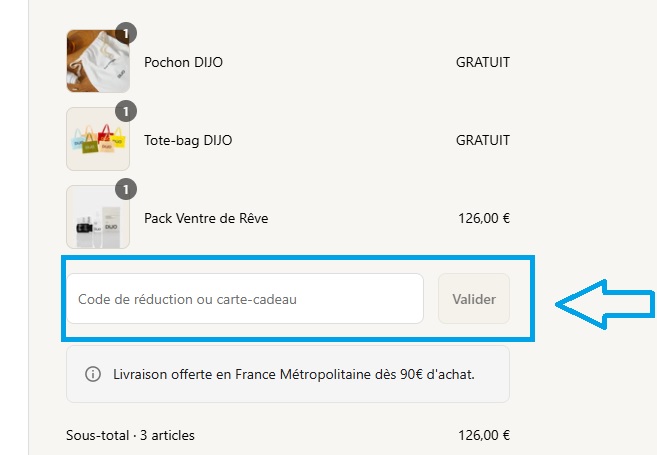
Task: Click the 126,00 € price of Pack Ventre de Rêve
Action: point(484,218)
